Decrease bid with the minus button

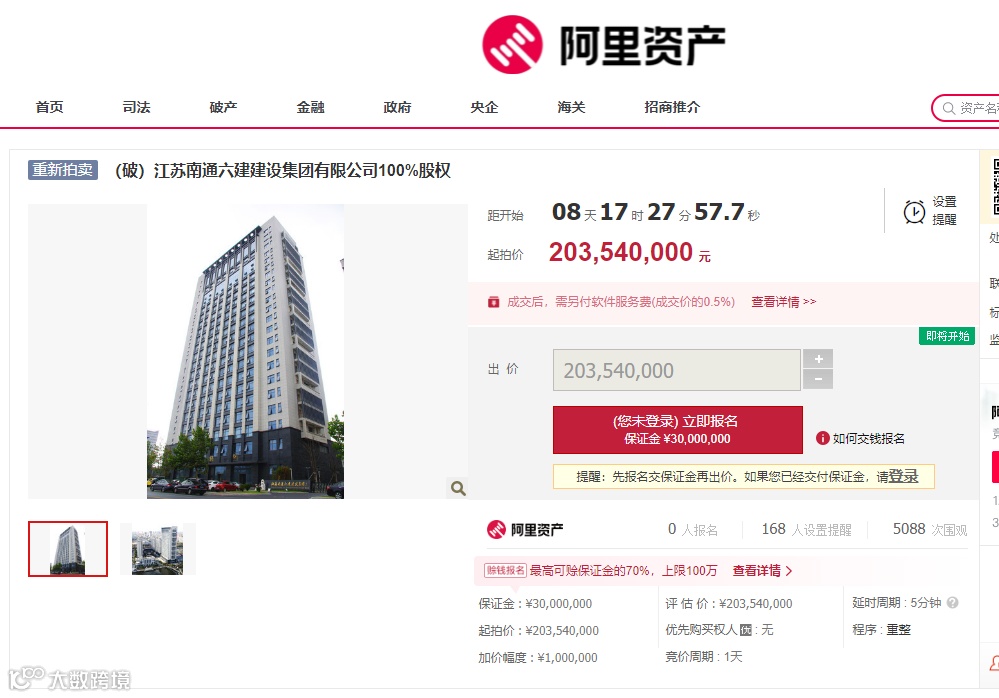[x=818, y=380]
